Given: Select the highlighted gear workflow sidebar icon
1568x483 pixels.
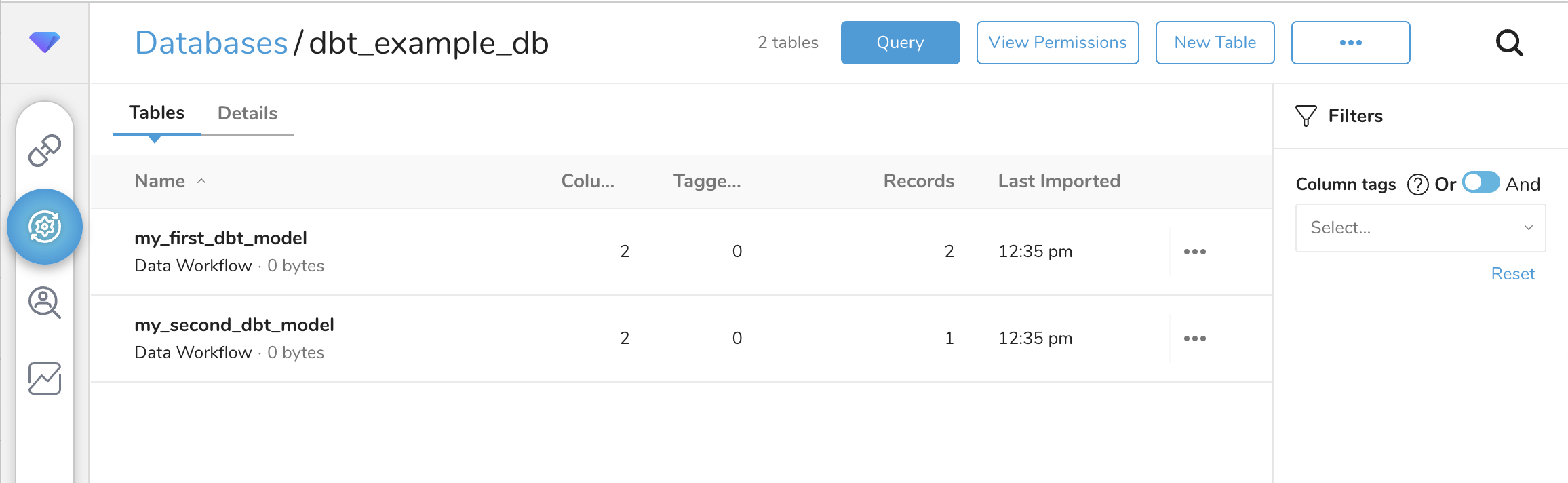Looking at the screenshot, I should coord(45,227).
